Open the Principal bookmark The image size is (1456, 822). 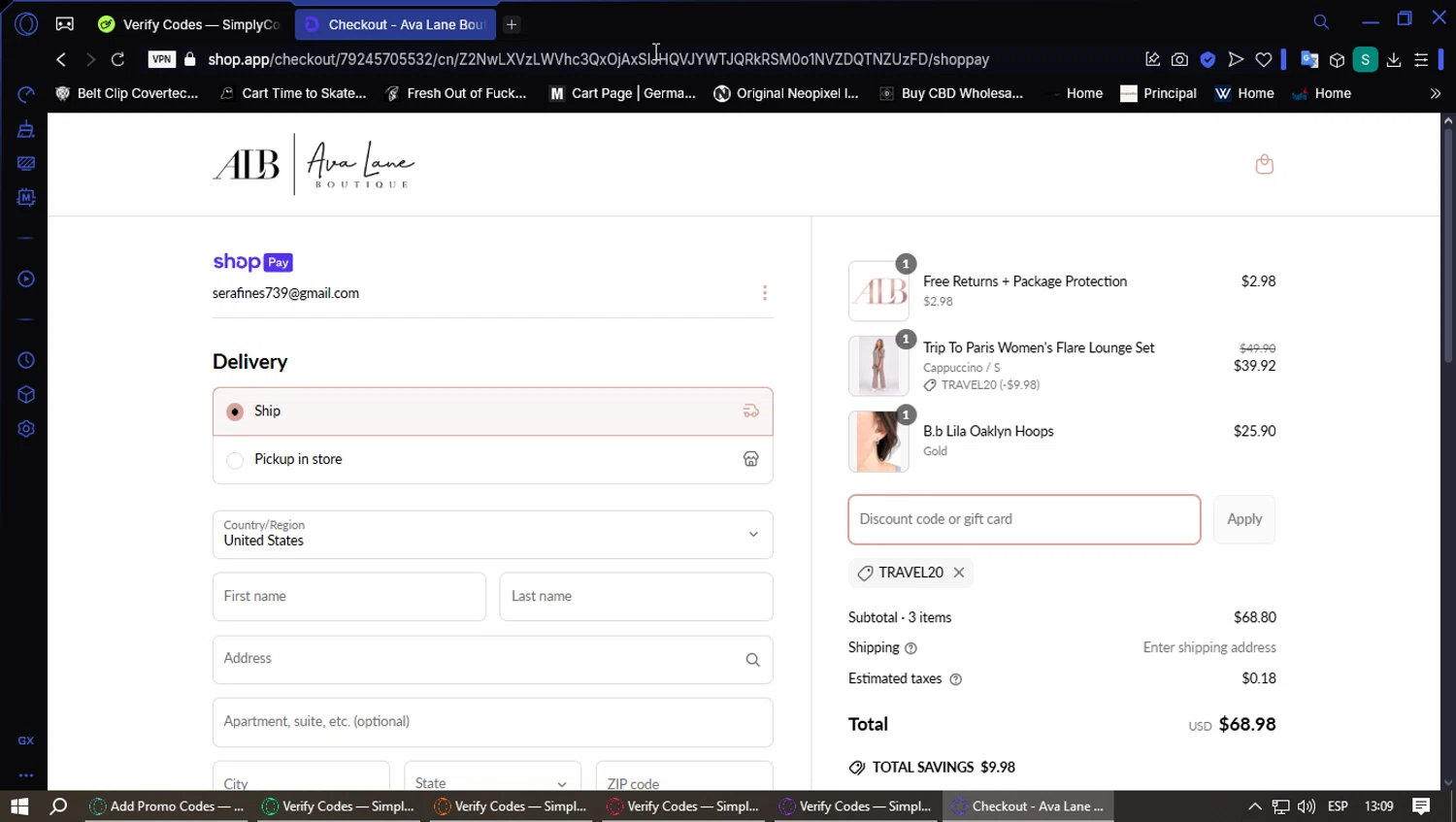(1158, 94)
